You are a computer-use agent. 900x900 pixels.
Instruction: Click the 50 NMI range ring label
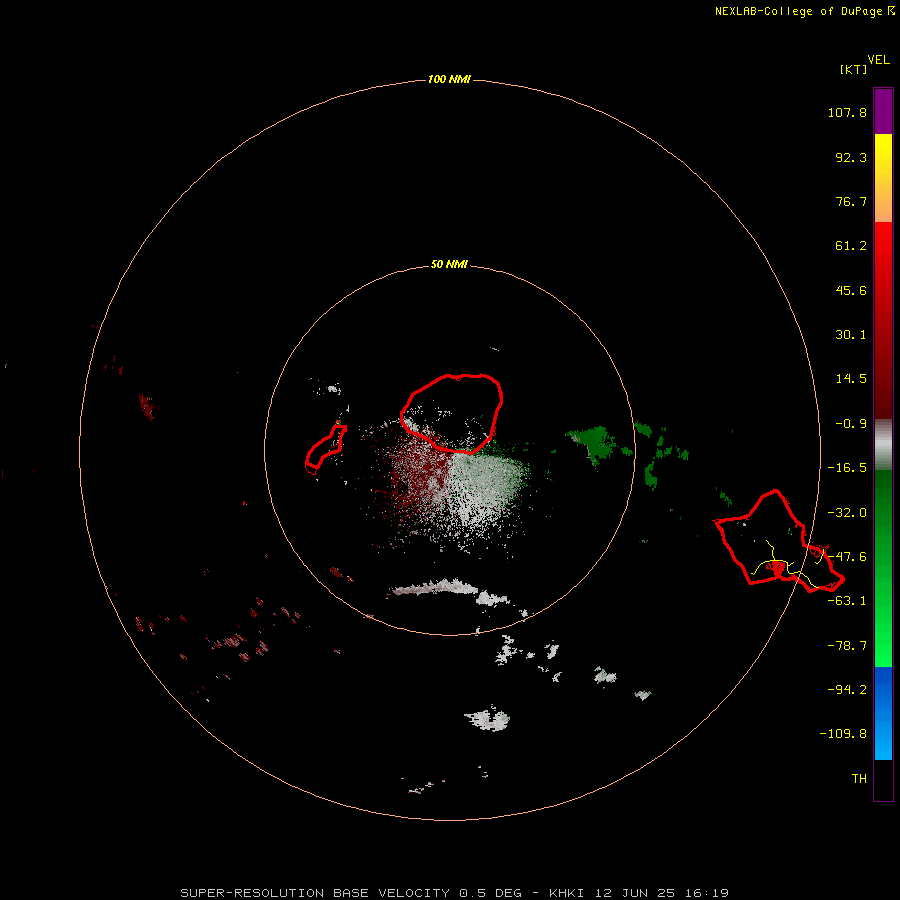point(449,264)
